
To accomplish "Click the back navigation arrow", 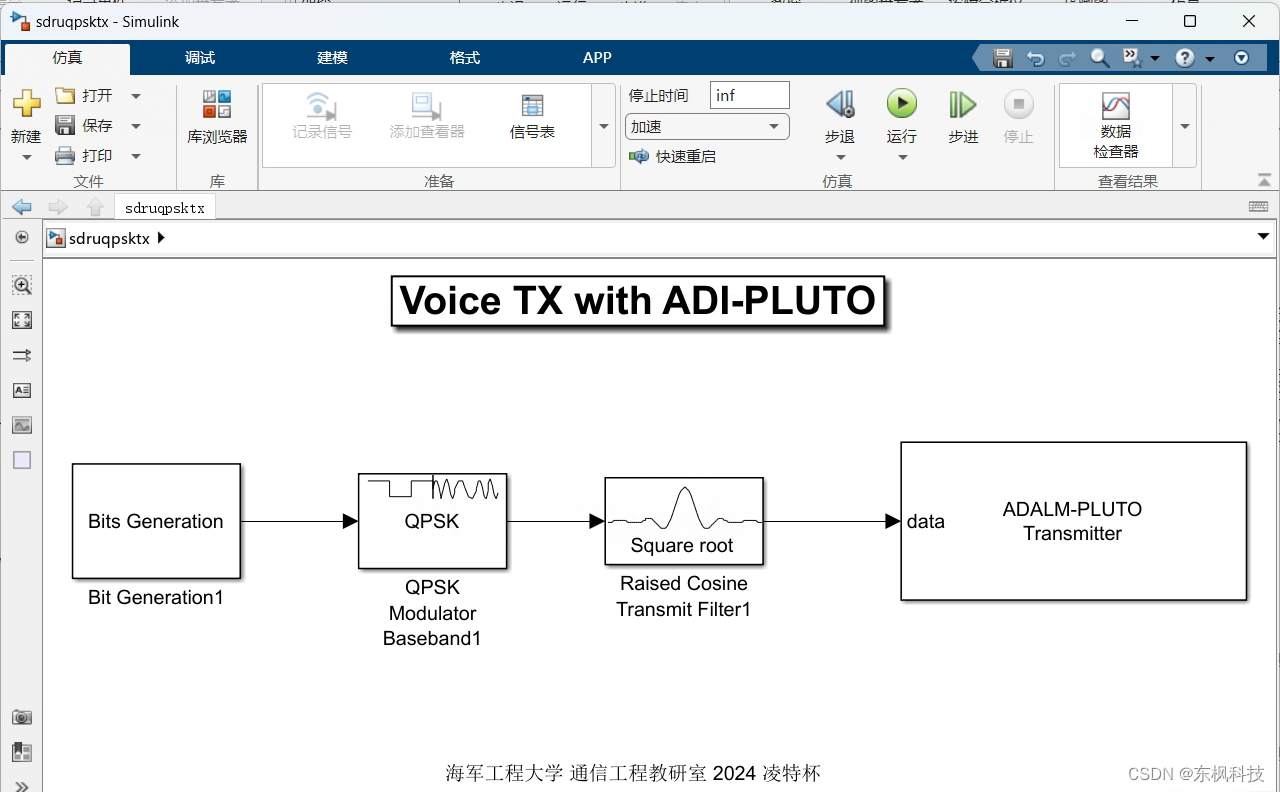I will (x=22, y=207).
